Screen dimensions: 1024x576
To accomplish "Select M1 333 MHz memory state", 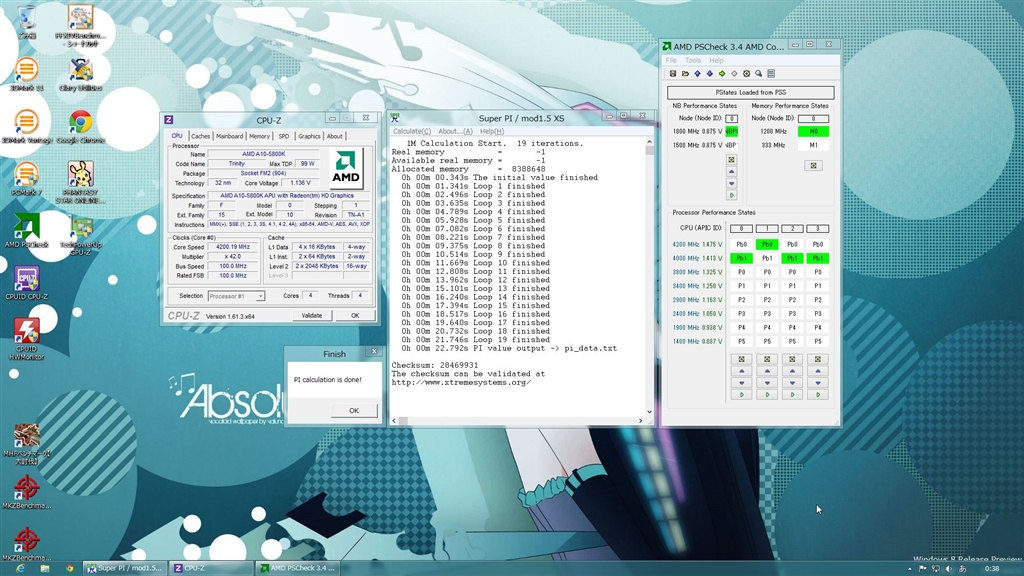I will [813, 145].
